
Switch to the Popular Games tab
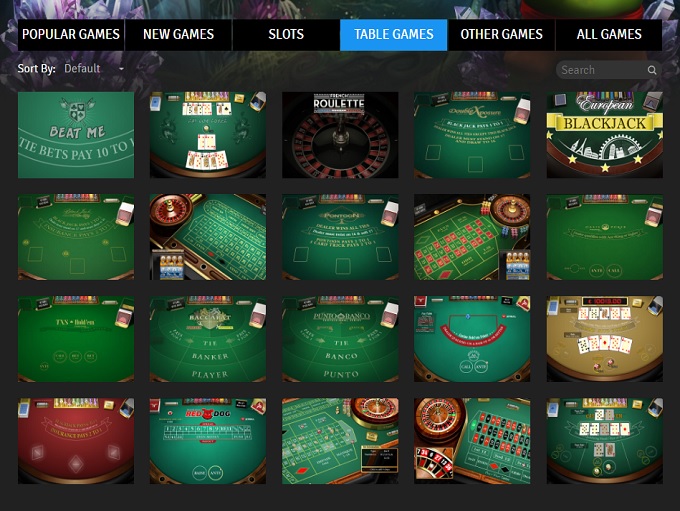[x=71, y=35]
